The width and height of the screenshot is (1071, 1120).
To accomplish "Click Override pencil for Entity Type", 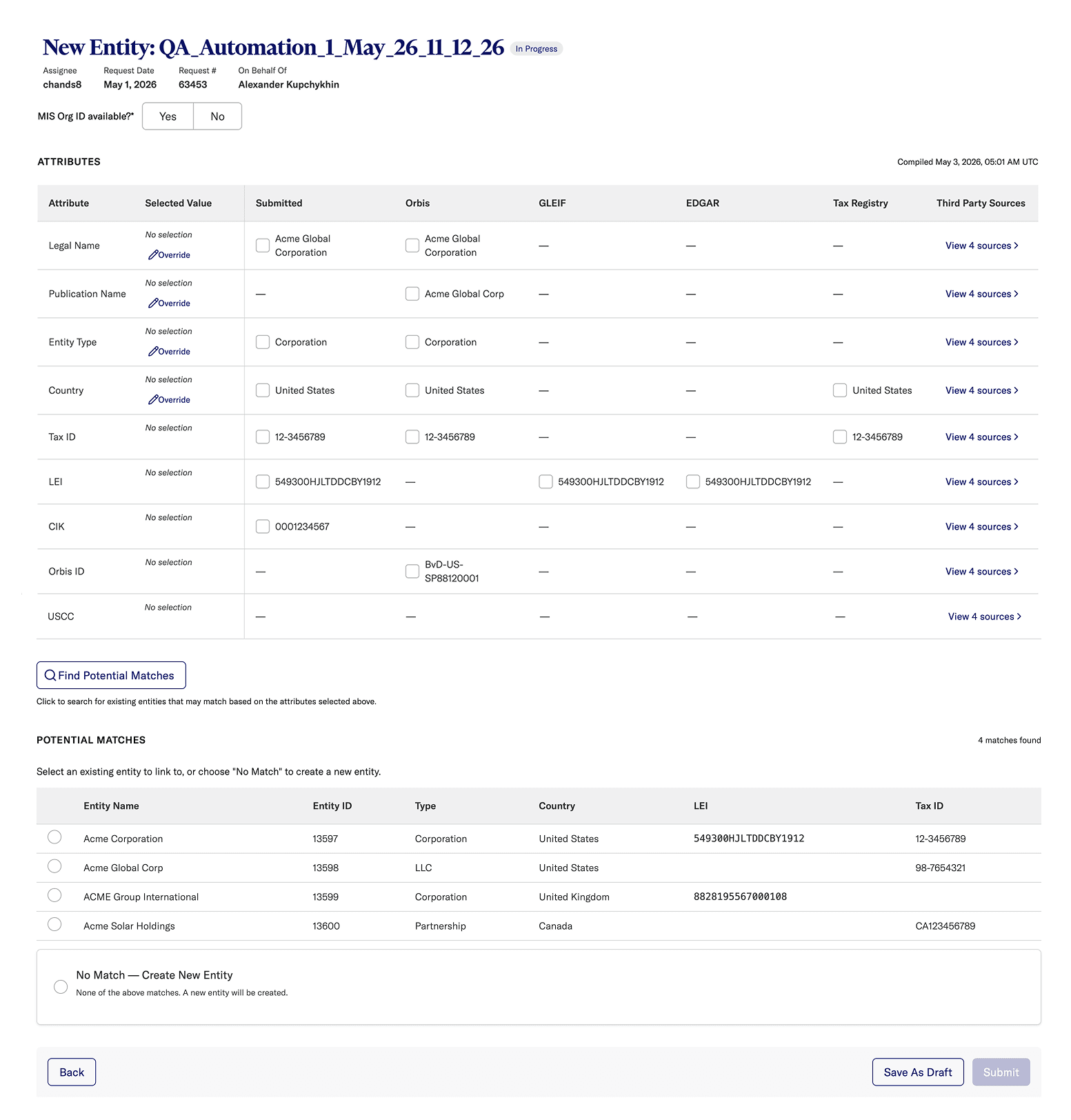I will (170, 351).
